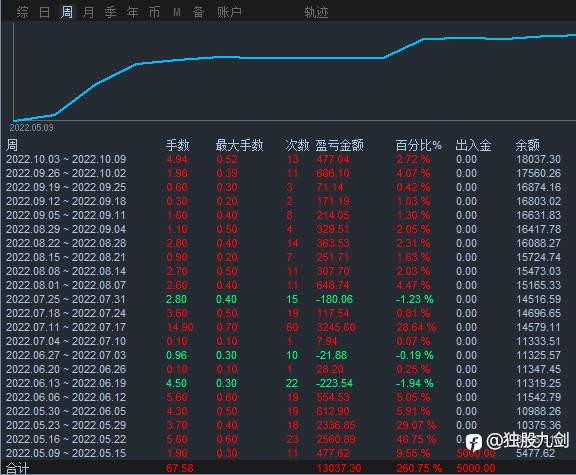Viewport: 576px width, 475px height.
Task: Click total profit 13037.30
Action: [339, 468]
